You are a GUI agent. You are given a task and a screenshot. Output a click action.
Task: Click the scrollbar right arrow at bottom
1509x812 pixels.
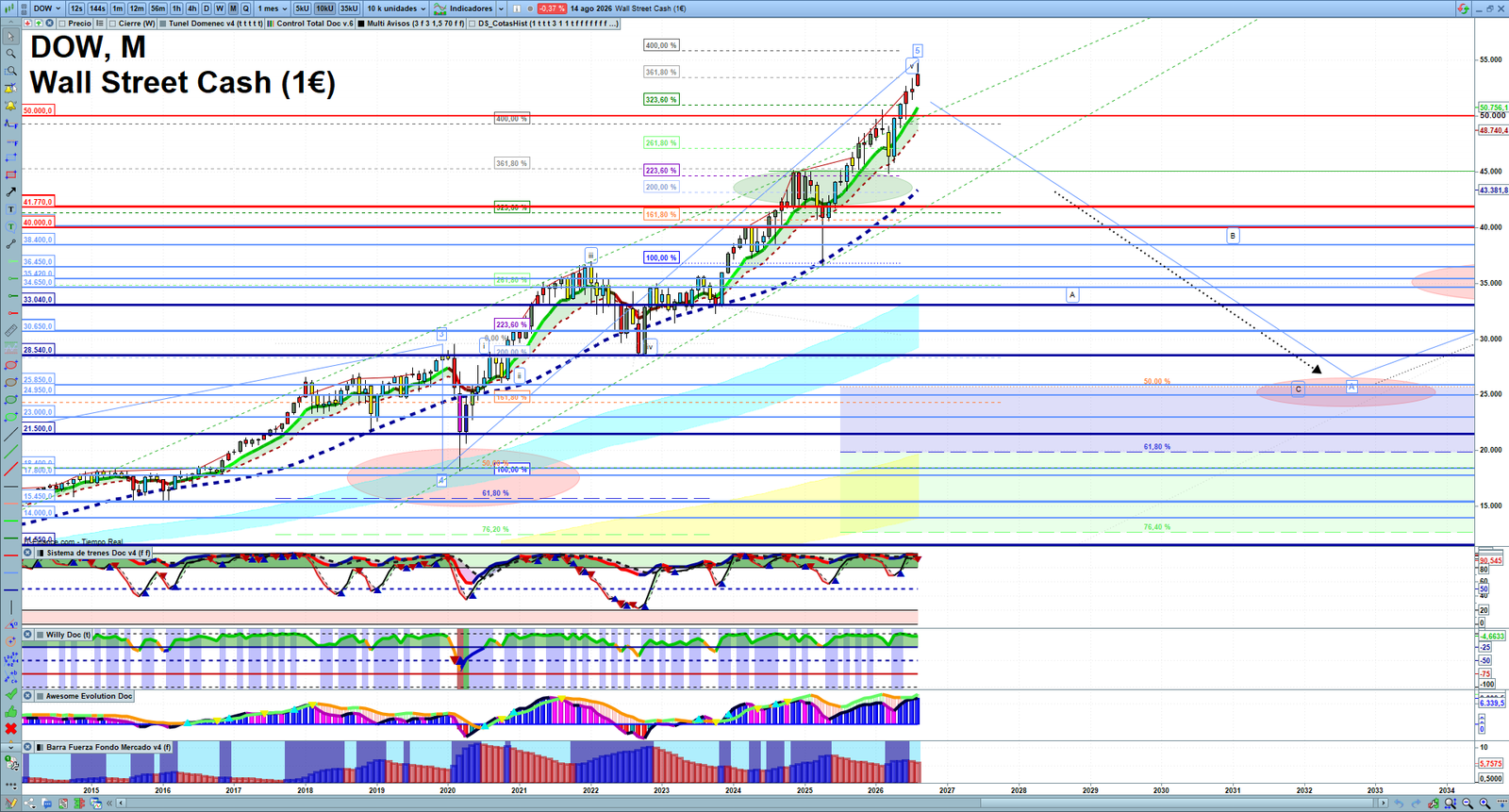pyautogui.click(x=1384, y=804)
